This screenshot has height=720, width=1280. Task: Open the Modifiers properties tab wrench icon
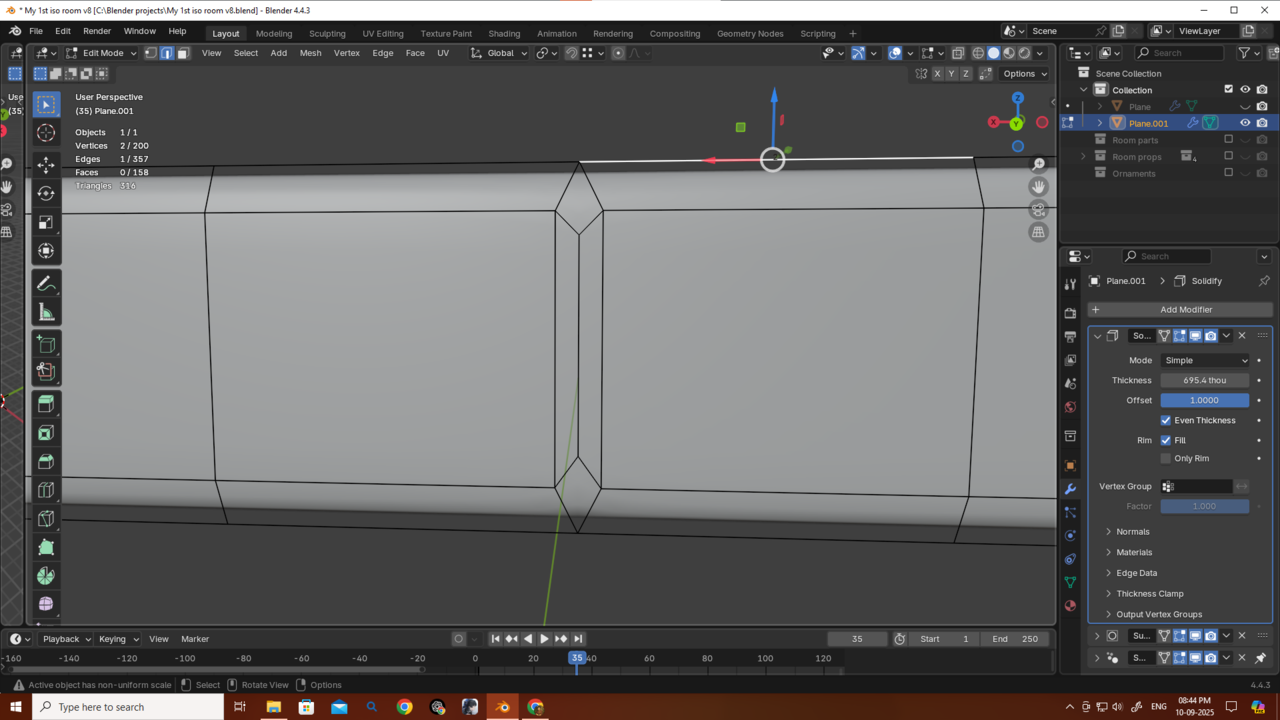(x=1070, y=489)
